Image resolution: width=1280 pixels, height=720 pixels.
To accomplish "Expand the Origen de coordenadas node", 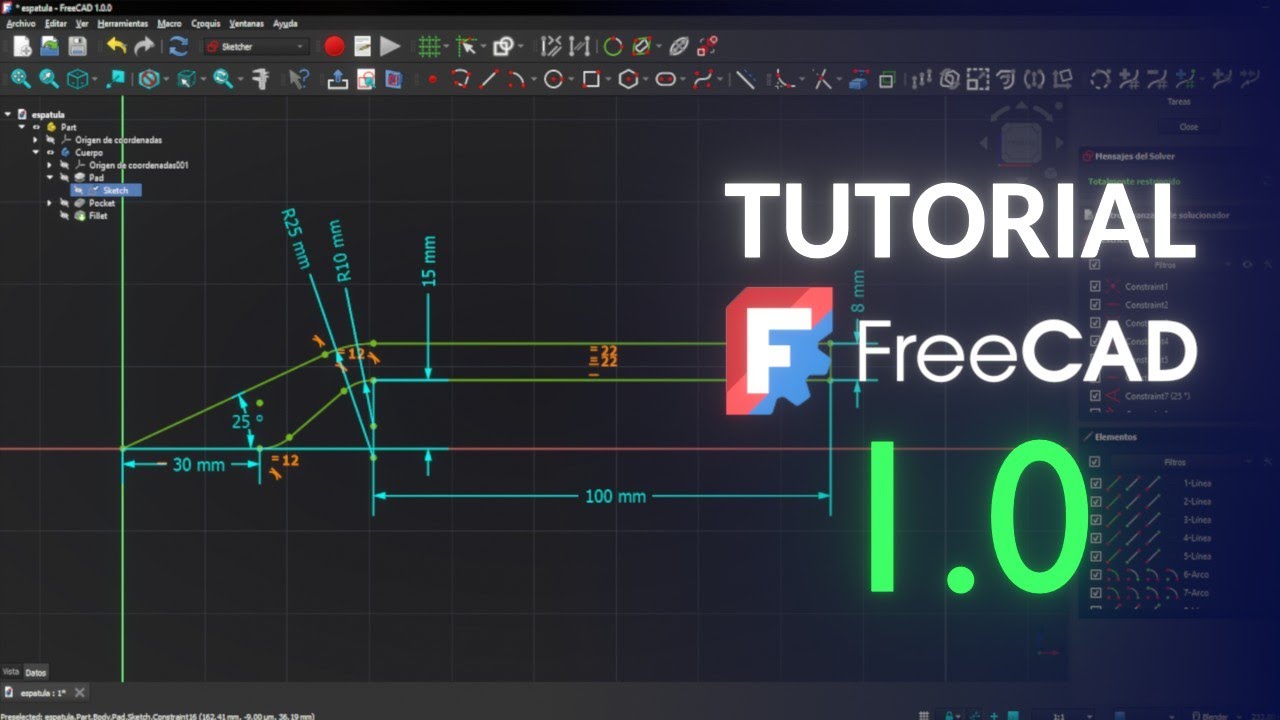I will pyautogui.click(x=35, y=140).
